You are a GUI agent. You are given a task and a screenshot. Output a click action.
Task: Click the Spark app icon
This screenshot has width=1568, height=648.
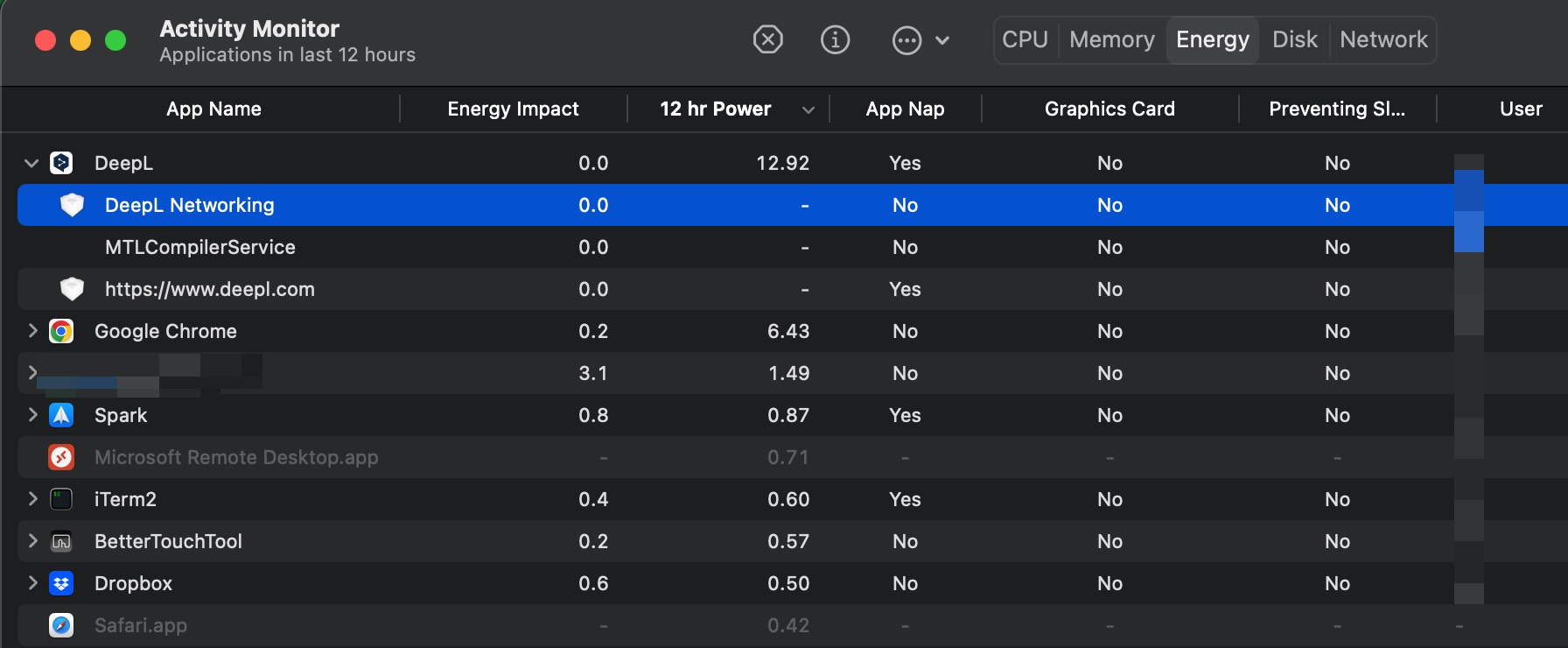tap(61, 415)
